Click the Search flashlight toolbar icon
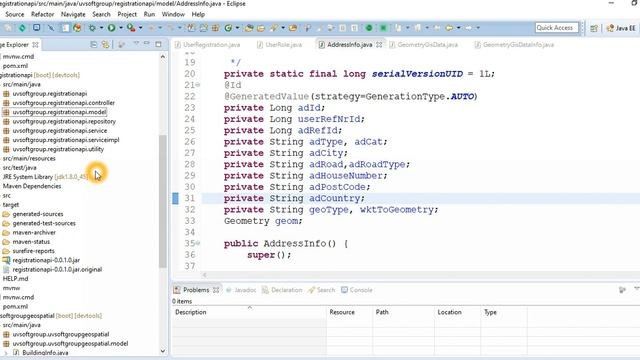640x360 pixels. (x=273, y=28)
